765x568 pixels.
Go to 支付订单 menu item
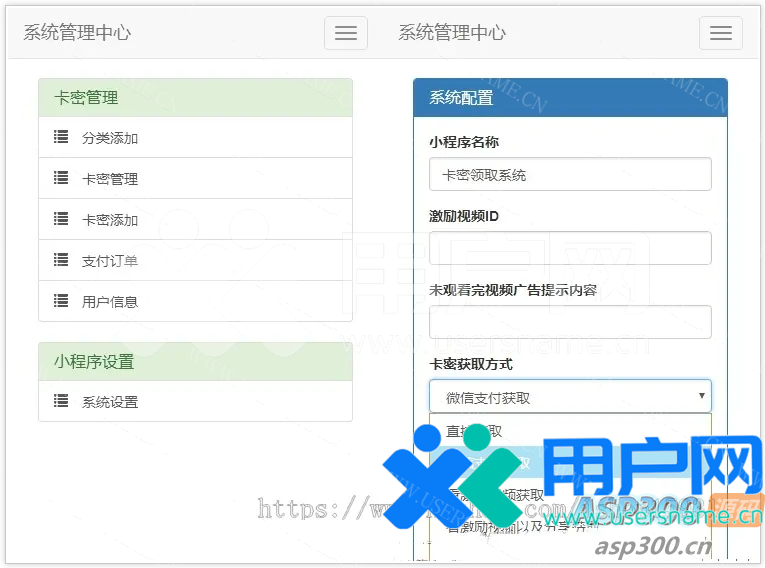pos(110,261)
